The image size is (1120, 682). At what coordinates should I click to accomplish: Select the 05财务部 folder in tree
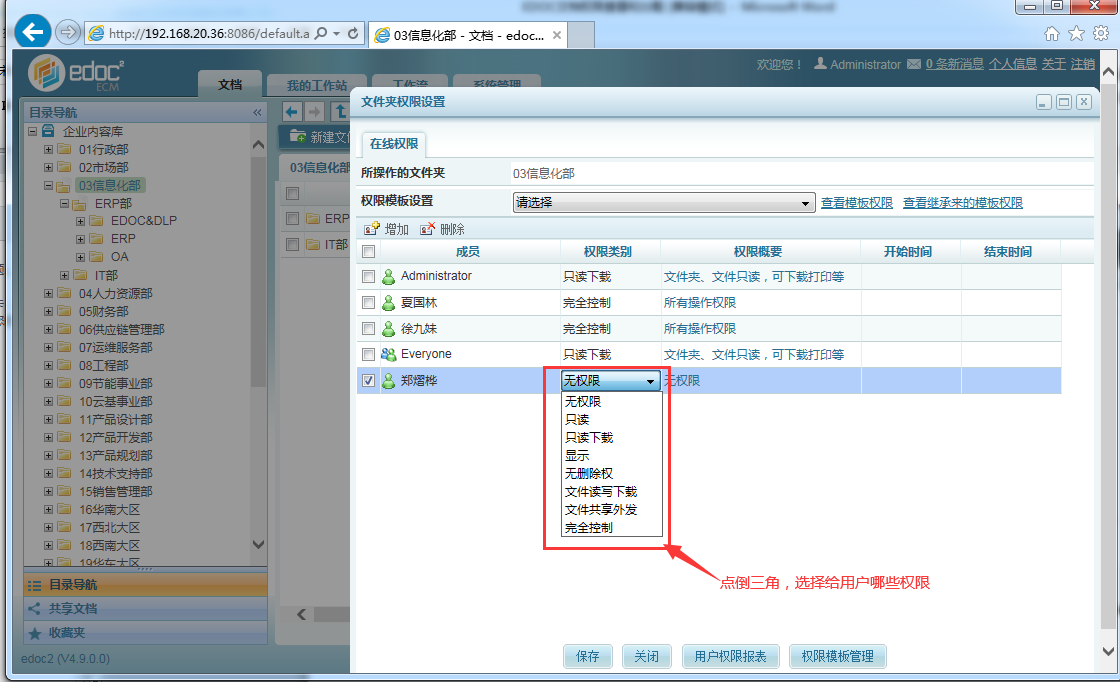pyautogui.click(x=103, y=312)
